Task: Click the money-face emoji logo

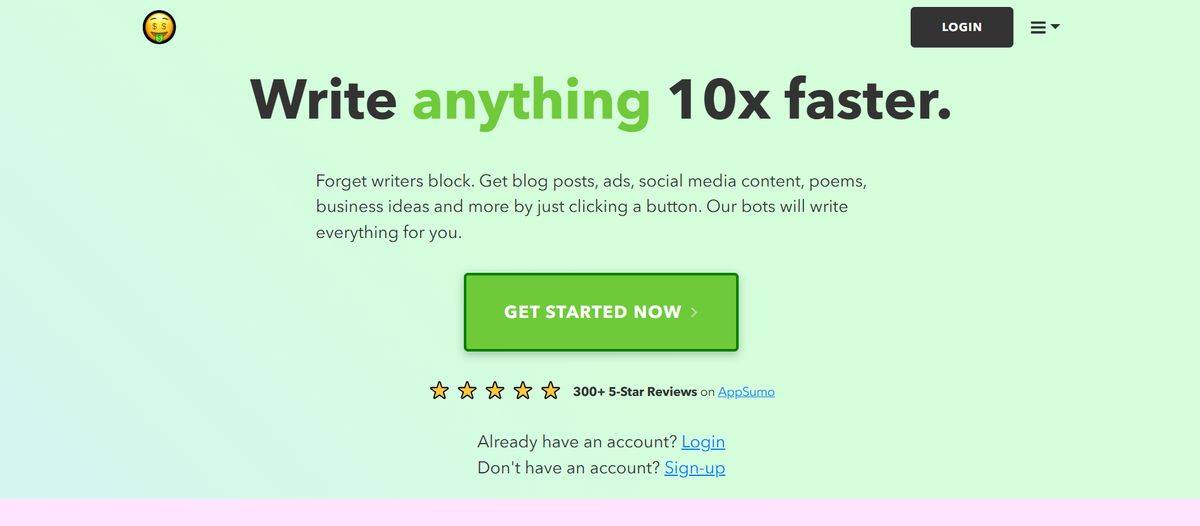Action: click(159, 28)
